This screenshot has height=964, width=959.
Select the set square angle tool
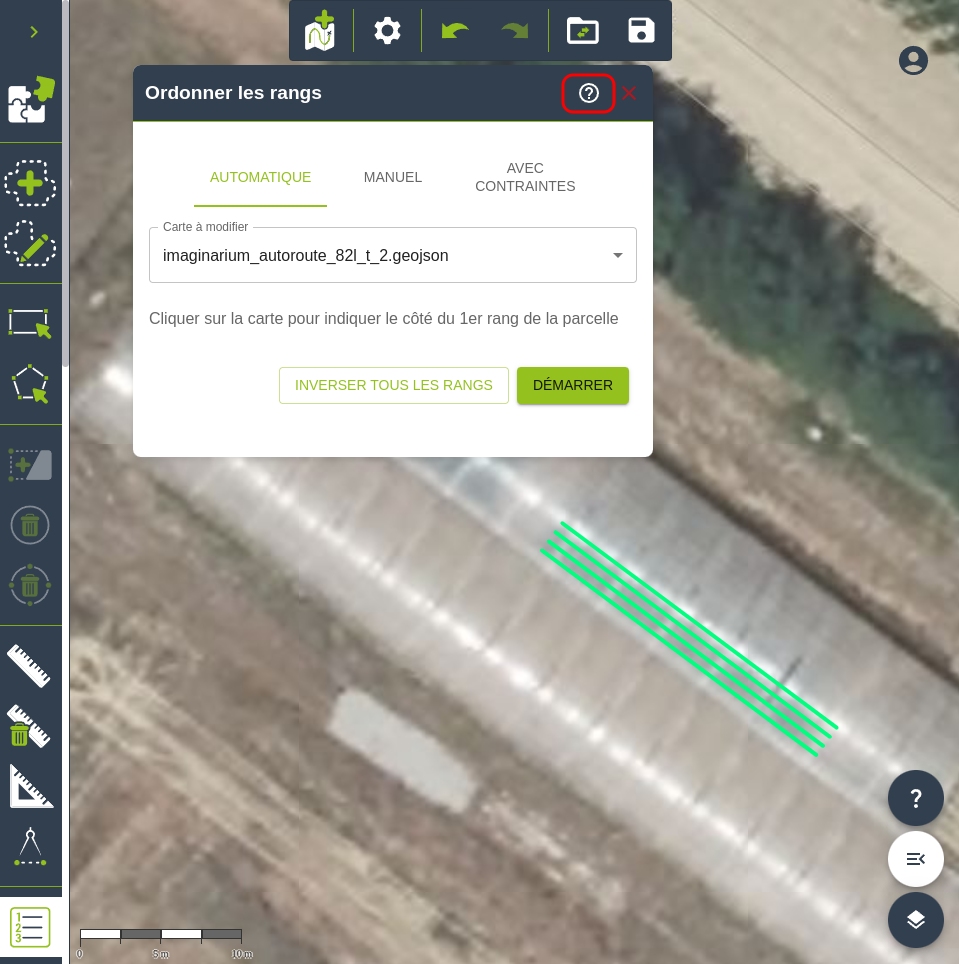[x=30, y=786]
